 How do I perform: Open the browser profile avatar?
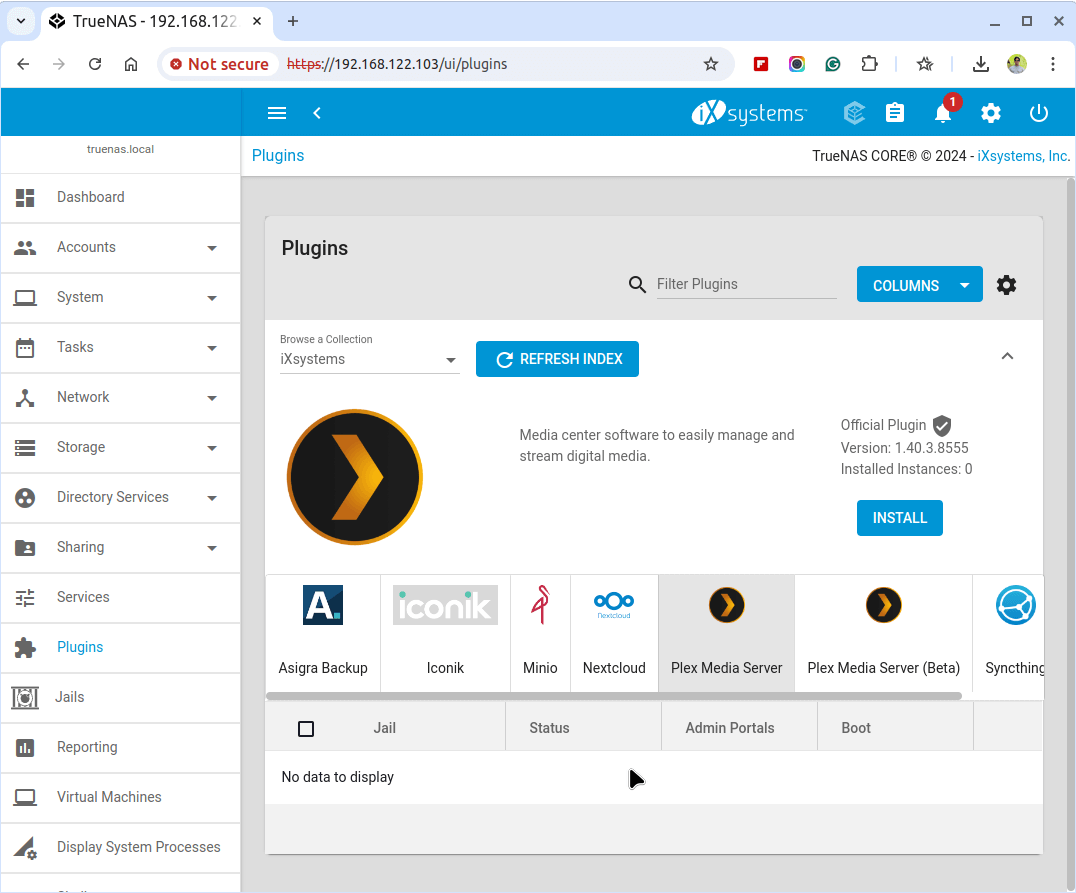pos(1017,64)
